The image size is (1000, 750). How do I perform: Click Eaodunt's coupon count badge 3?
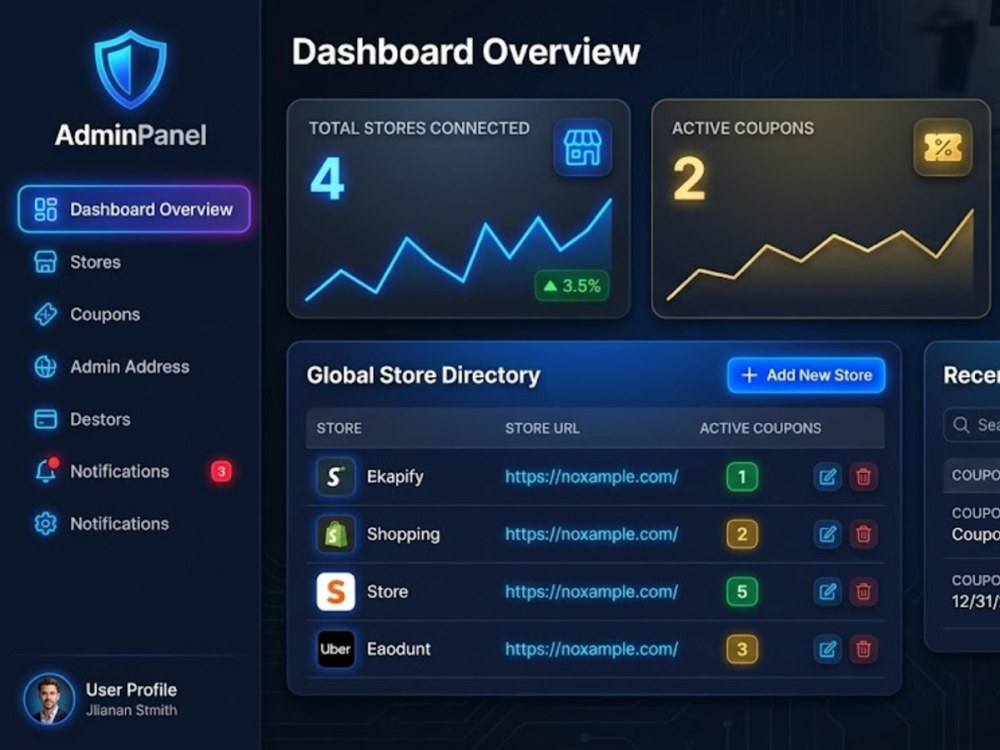742,649
